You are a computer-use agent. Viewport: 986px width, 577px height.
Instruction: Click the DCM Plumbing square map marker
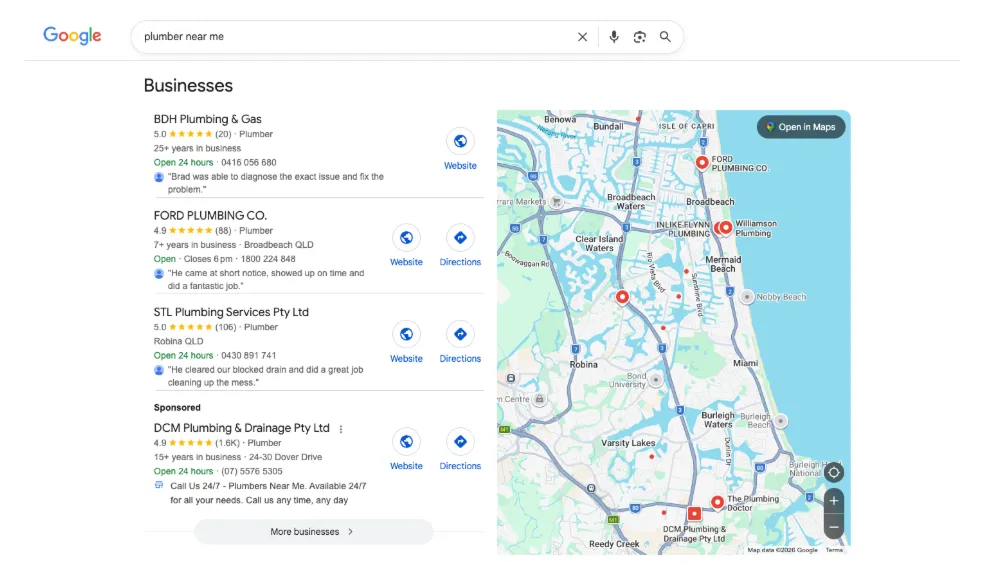pos(694,514)
